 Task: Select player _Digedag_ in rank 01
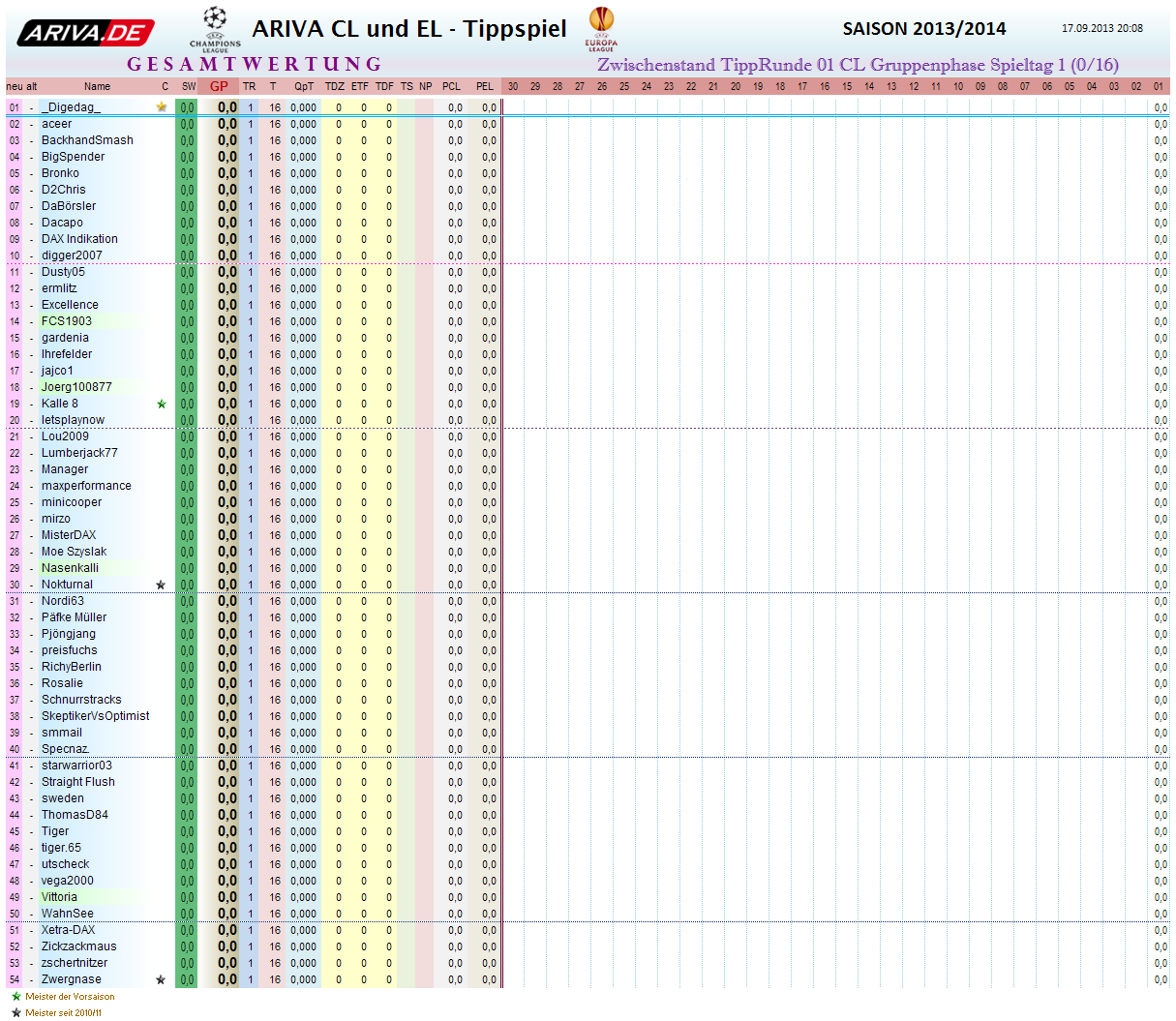click(x=71, y=107)
